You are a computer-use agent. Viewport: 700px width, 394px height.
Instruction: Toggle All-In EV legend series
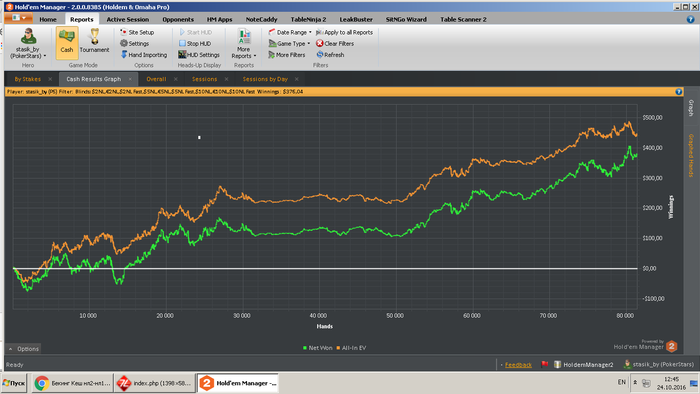[351, 348]
